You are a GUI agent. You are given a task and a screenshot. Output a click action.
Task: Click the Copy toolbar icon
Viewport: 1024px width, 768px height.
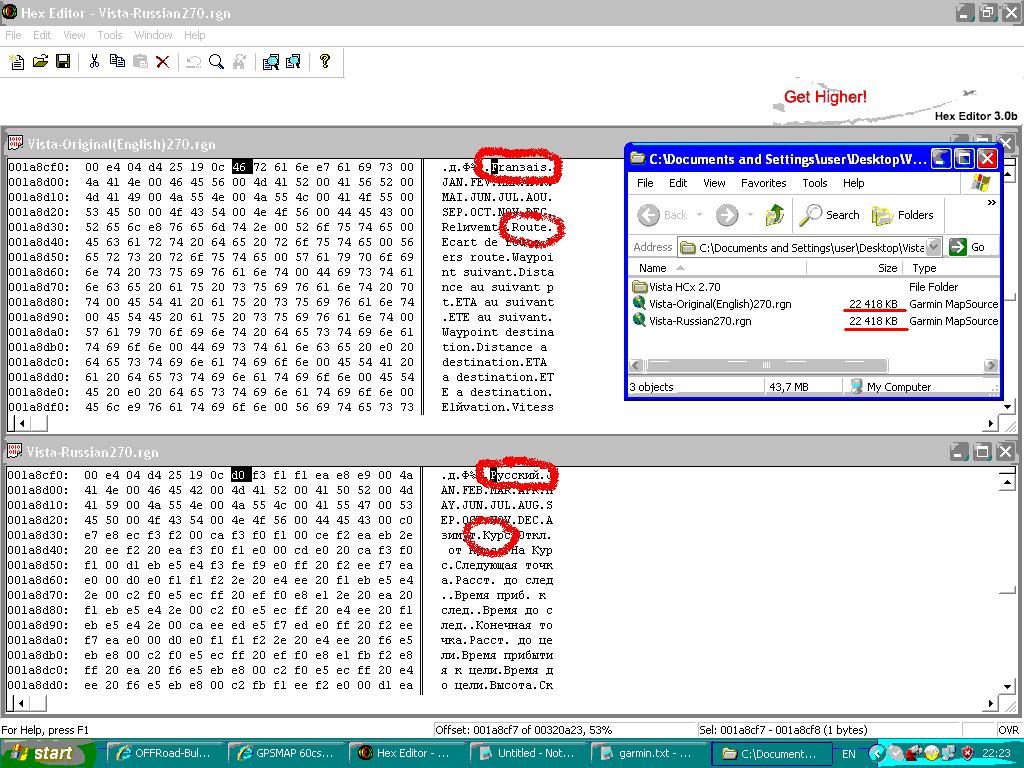tap(117, 62)
